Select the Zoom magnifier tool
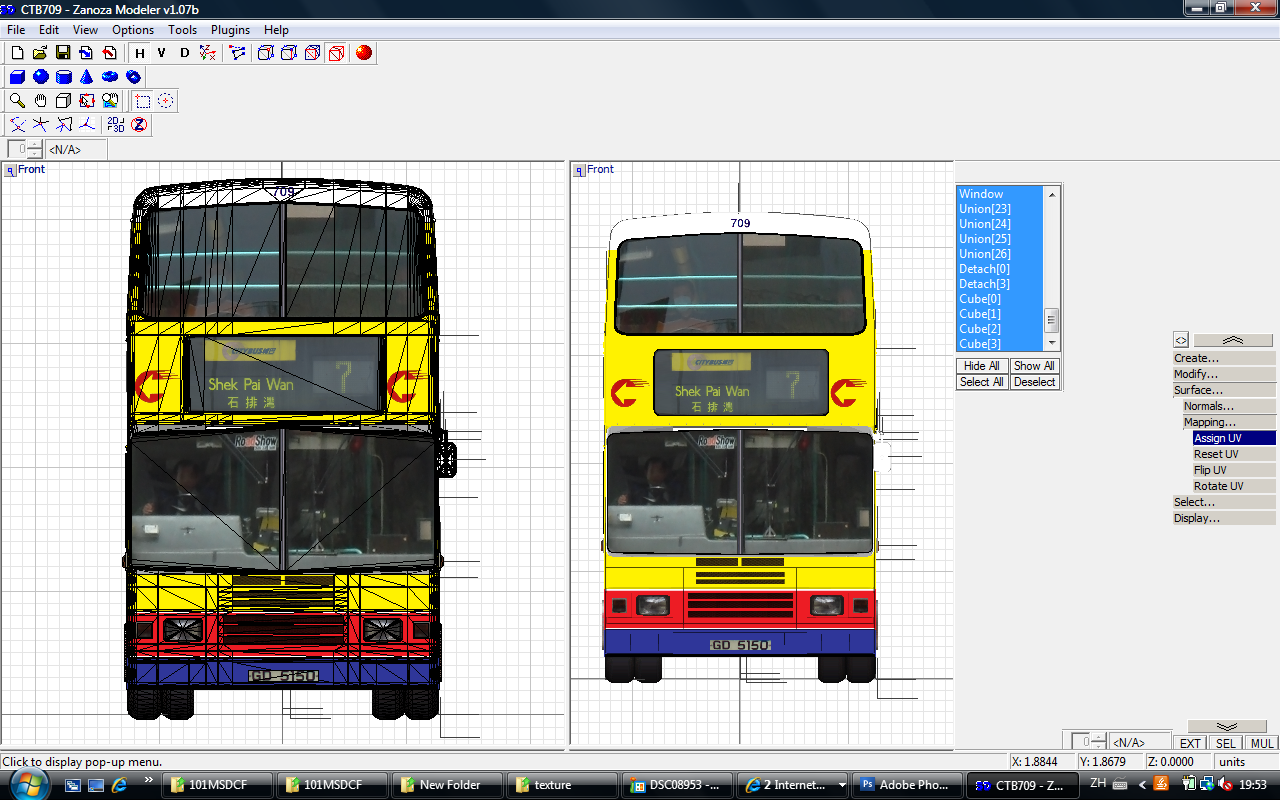 (x=17, y=101)
